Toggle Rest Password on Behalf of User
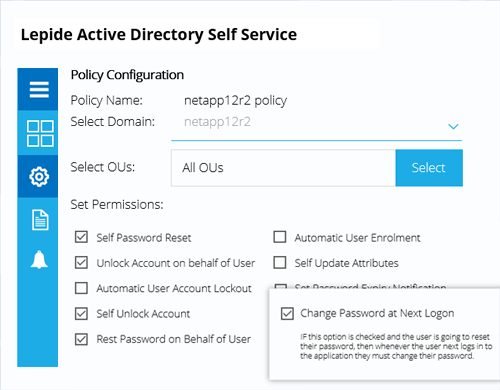Viewport: 500px width, 390px height. [81, 339]
